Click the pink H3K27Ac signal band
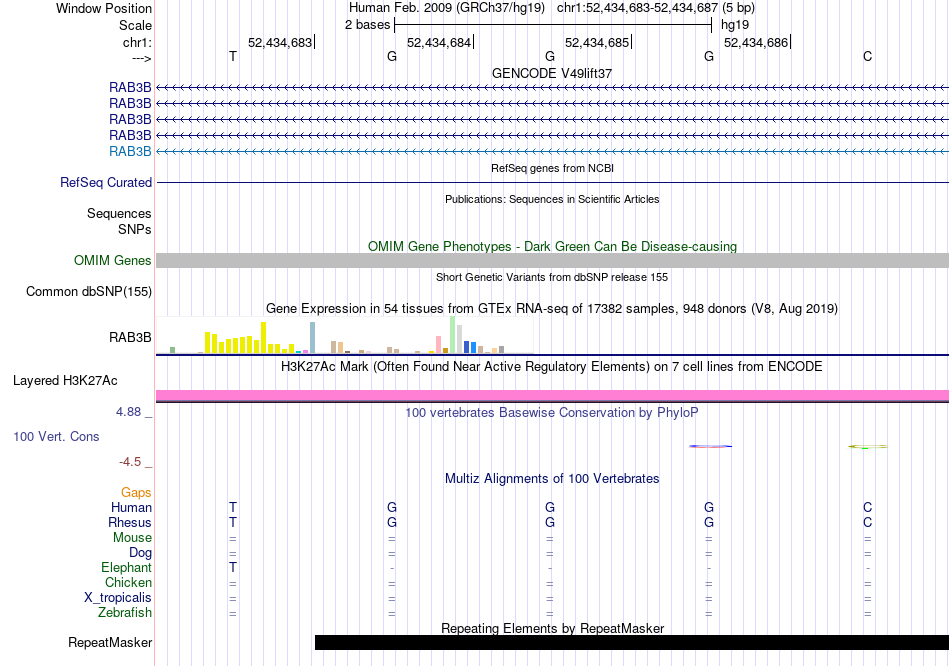Viewport: 950px width, 666px height. (552, 396)
